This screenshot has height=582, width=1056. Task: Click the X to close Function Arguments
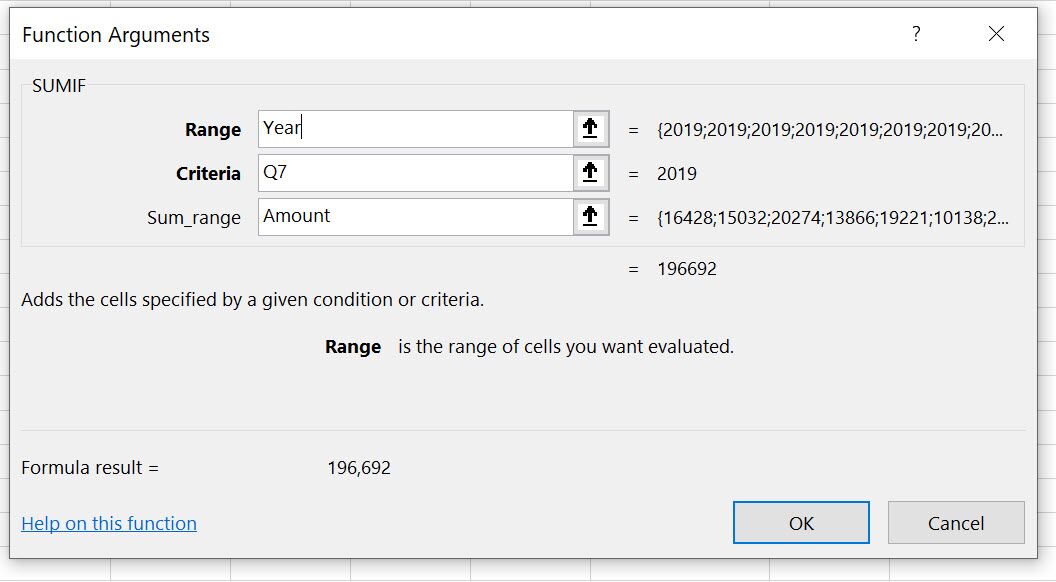[x=996, y=33]
